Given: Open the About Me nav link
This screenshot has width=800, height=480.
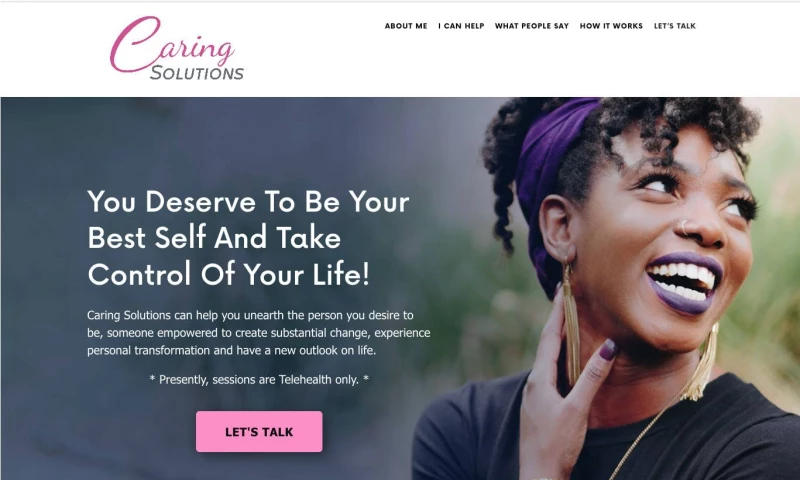Looking at the screenshot, I should (x=406, y=26).
